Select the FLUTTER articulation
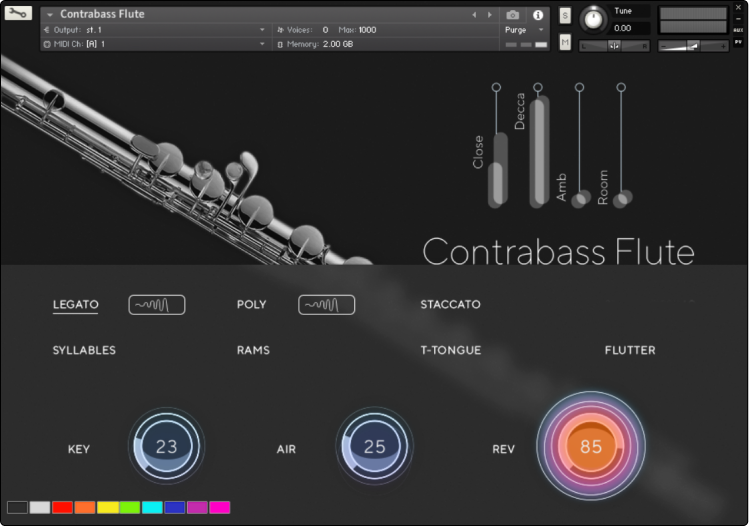 (x=630, y=350)
